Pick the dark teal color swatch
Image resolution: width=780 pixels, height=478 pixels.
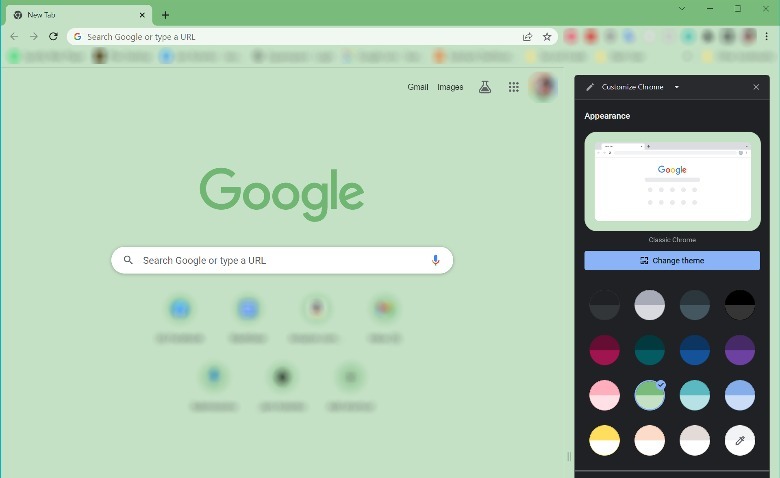coord(650,350)
